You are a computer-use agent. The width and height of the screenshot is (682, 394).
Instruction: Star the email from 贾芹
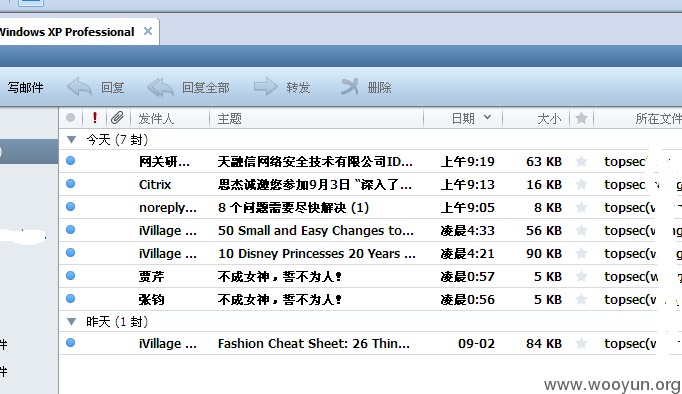(x=581, y=277)
